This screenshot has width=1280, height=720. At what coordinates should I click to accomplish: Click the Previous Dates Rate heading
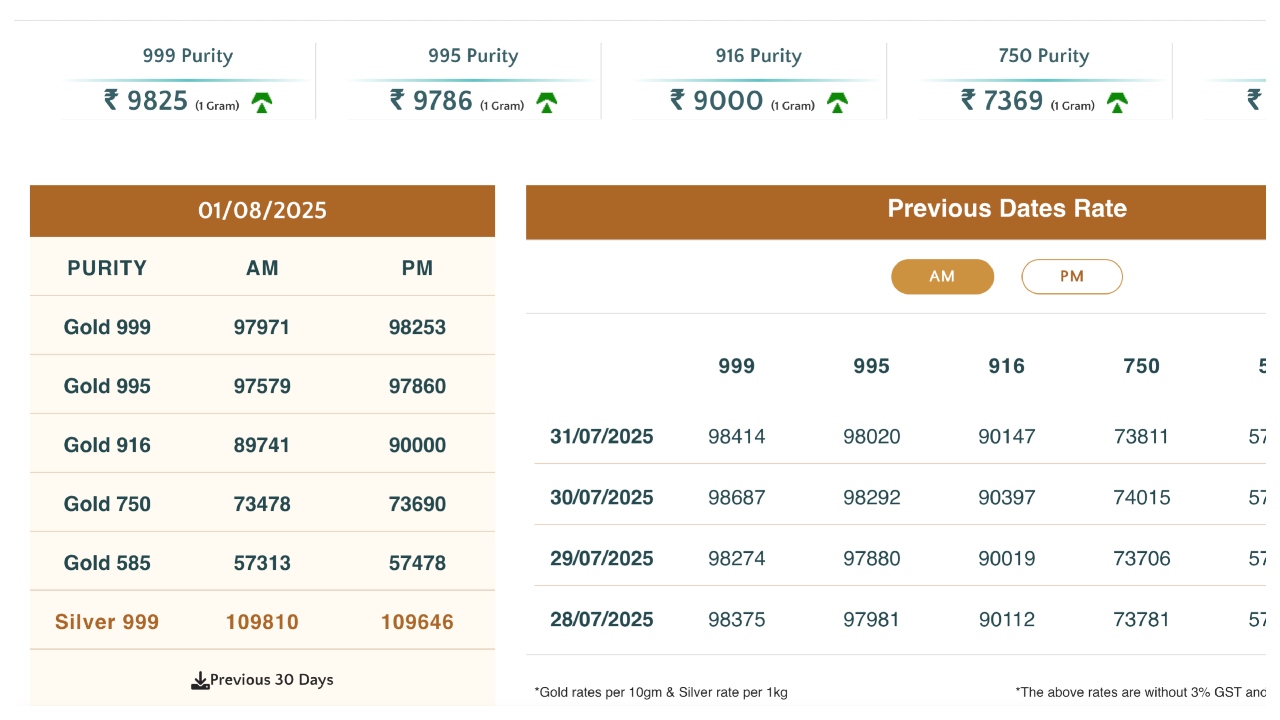[x=1006, y=209]
